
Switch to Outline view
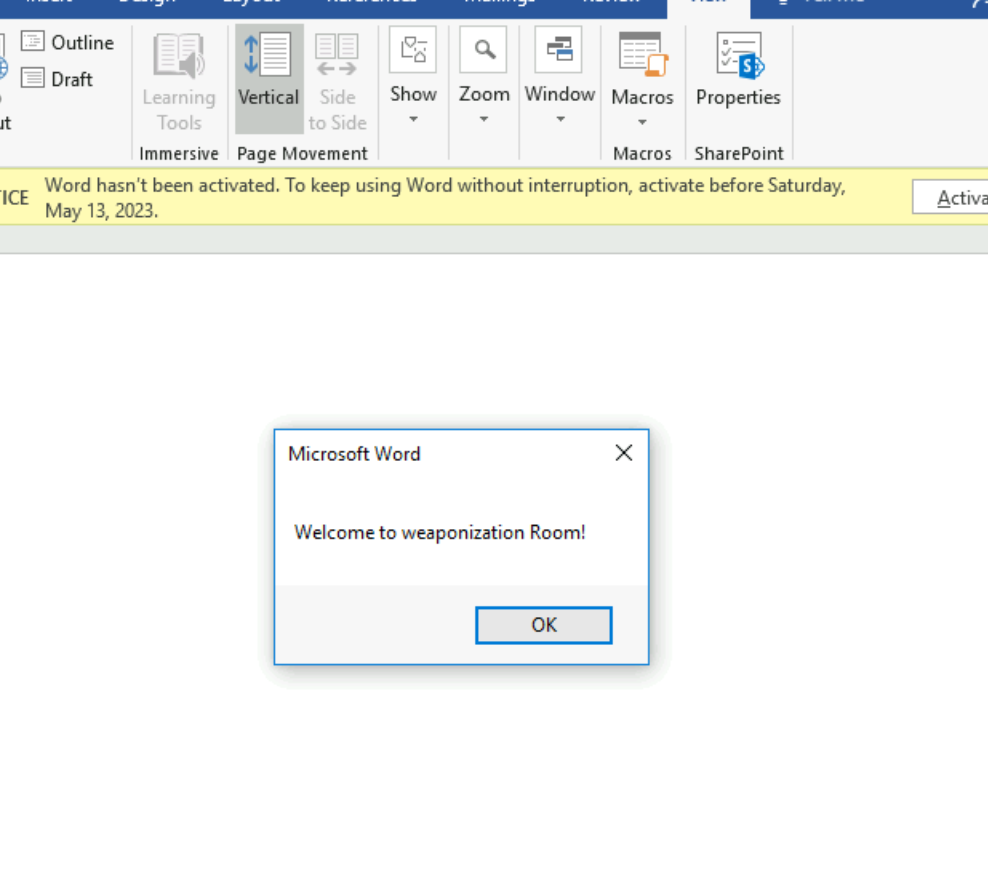69,42
